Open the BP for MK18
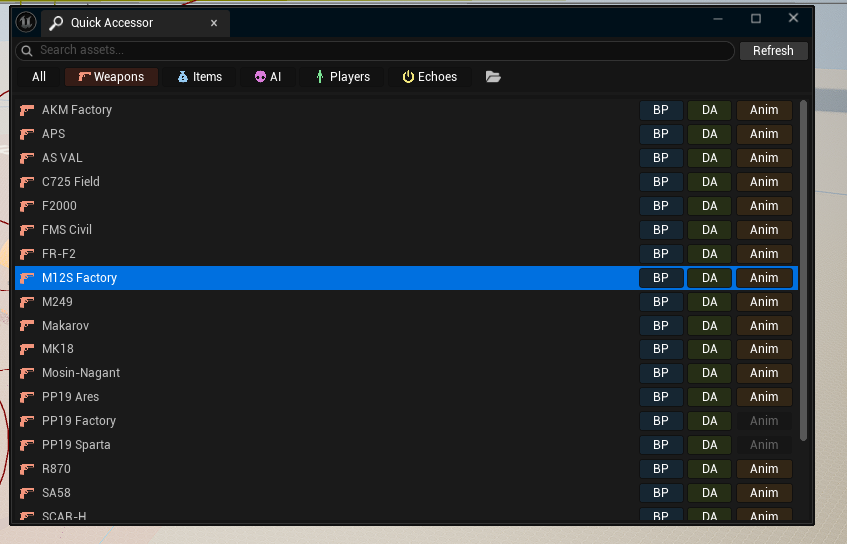This screenshot has height=544, width=847. coord(661,349)
